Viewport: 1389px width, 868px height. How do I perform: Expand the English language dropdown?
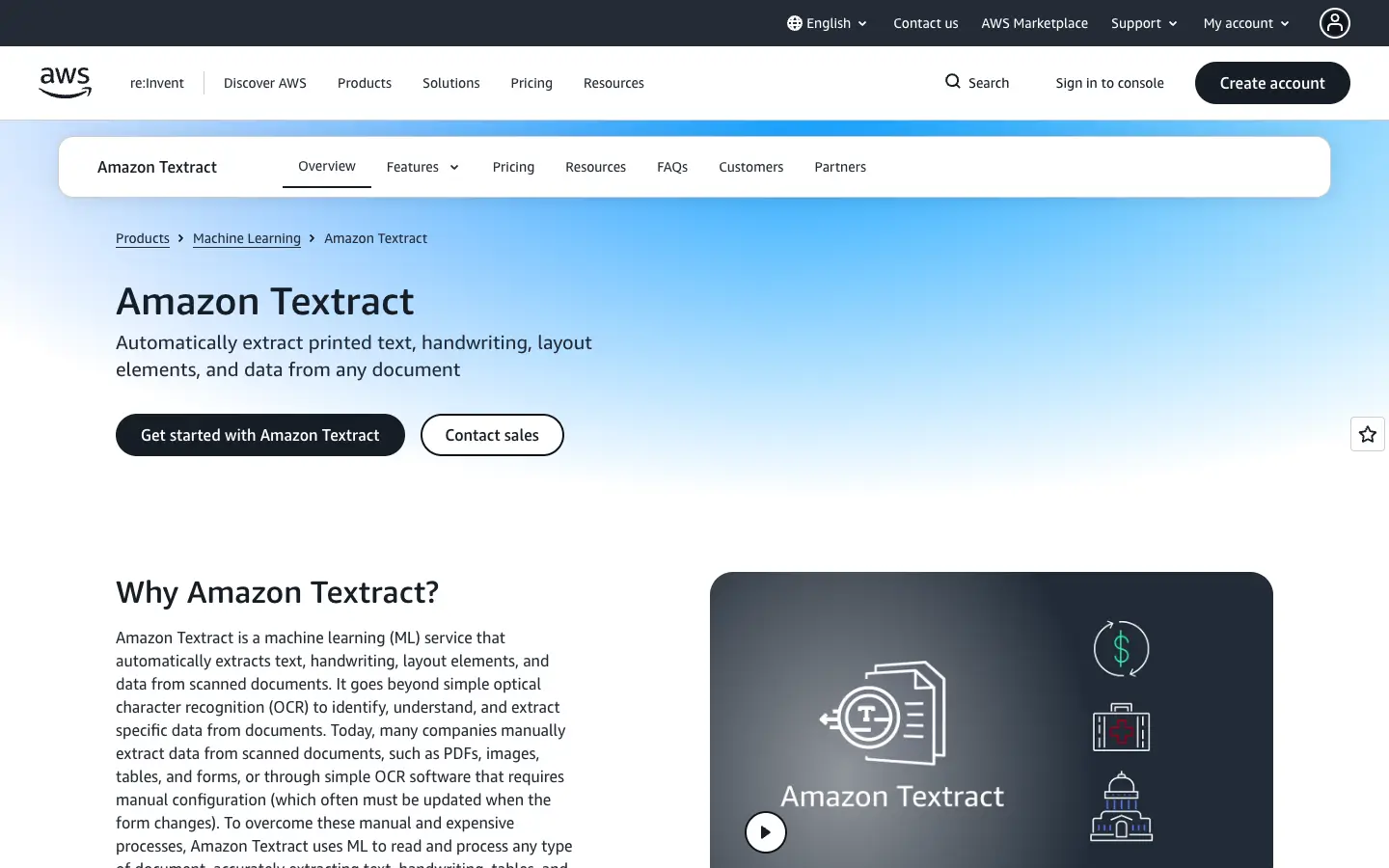[828, 23]
